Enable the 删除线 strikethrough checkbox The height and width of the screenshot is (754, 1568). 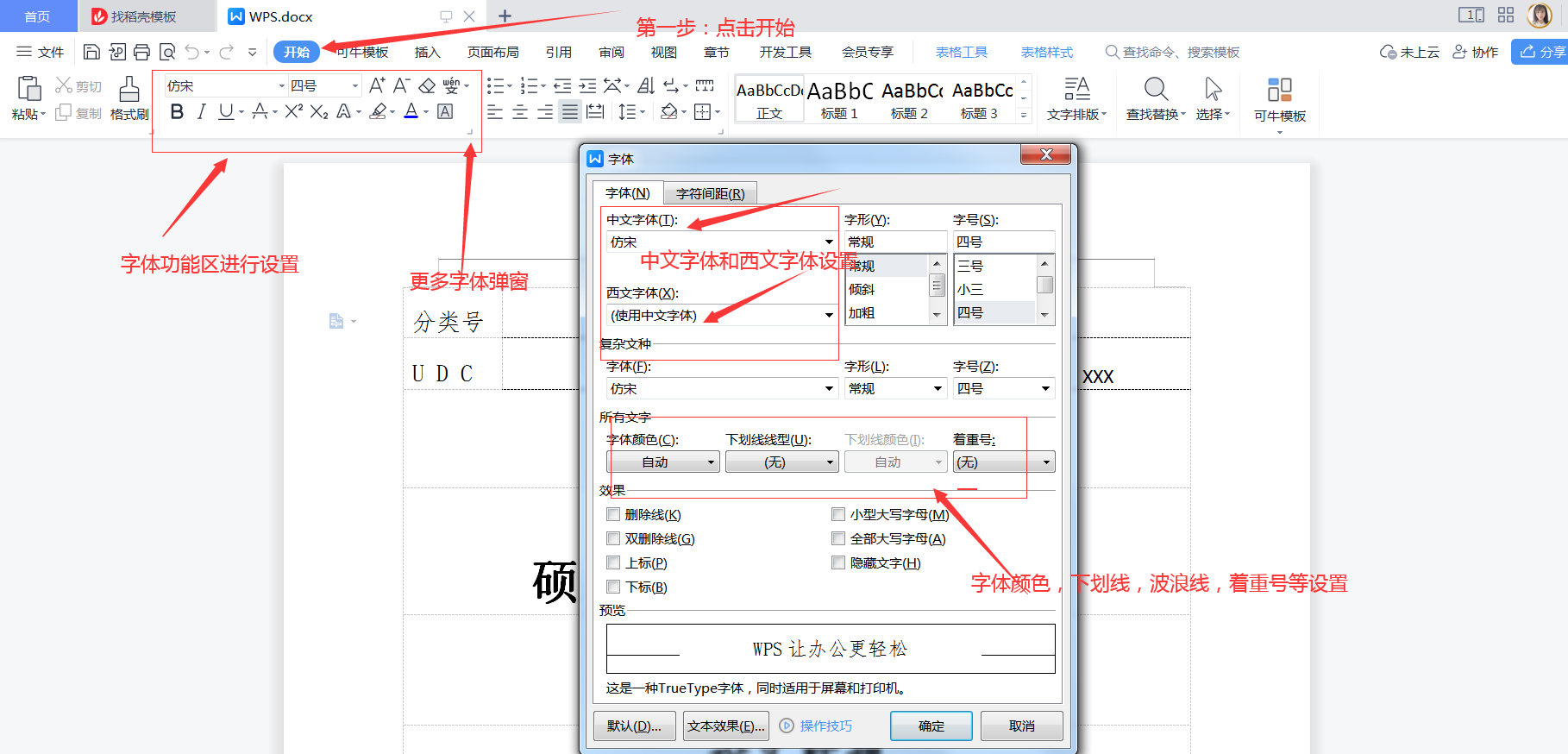(613, 515)
